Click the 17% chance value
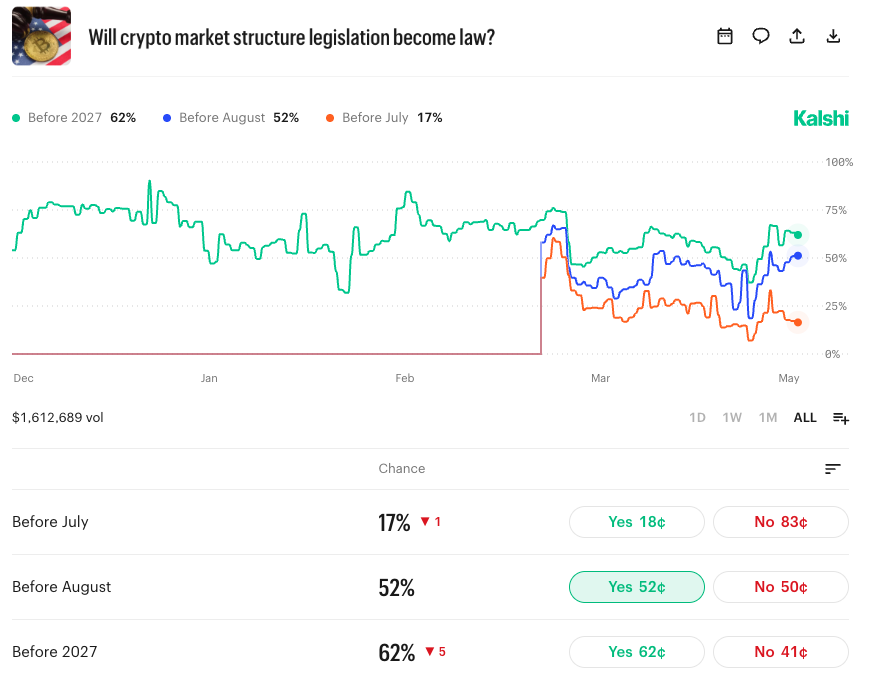This screenshot has width=888, height=682. (x=394, y=522)
